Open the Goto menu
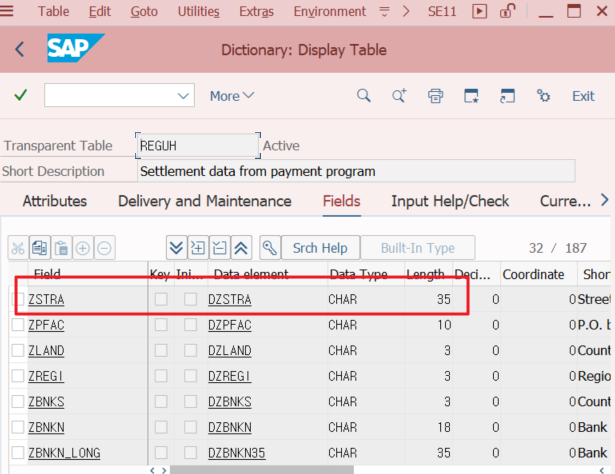Viewport: 615px width, 474px height. (144, 11)
